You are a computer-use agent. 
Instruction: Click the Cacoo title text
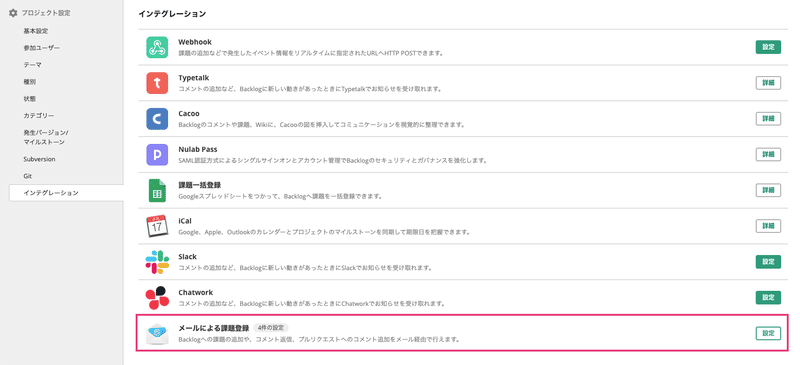[190, 113]
